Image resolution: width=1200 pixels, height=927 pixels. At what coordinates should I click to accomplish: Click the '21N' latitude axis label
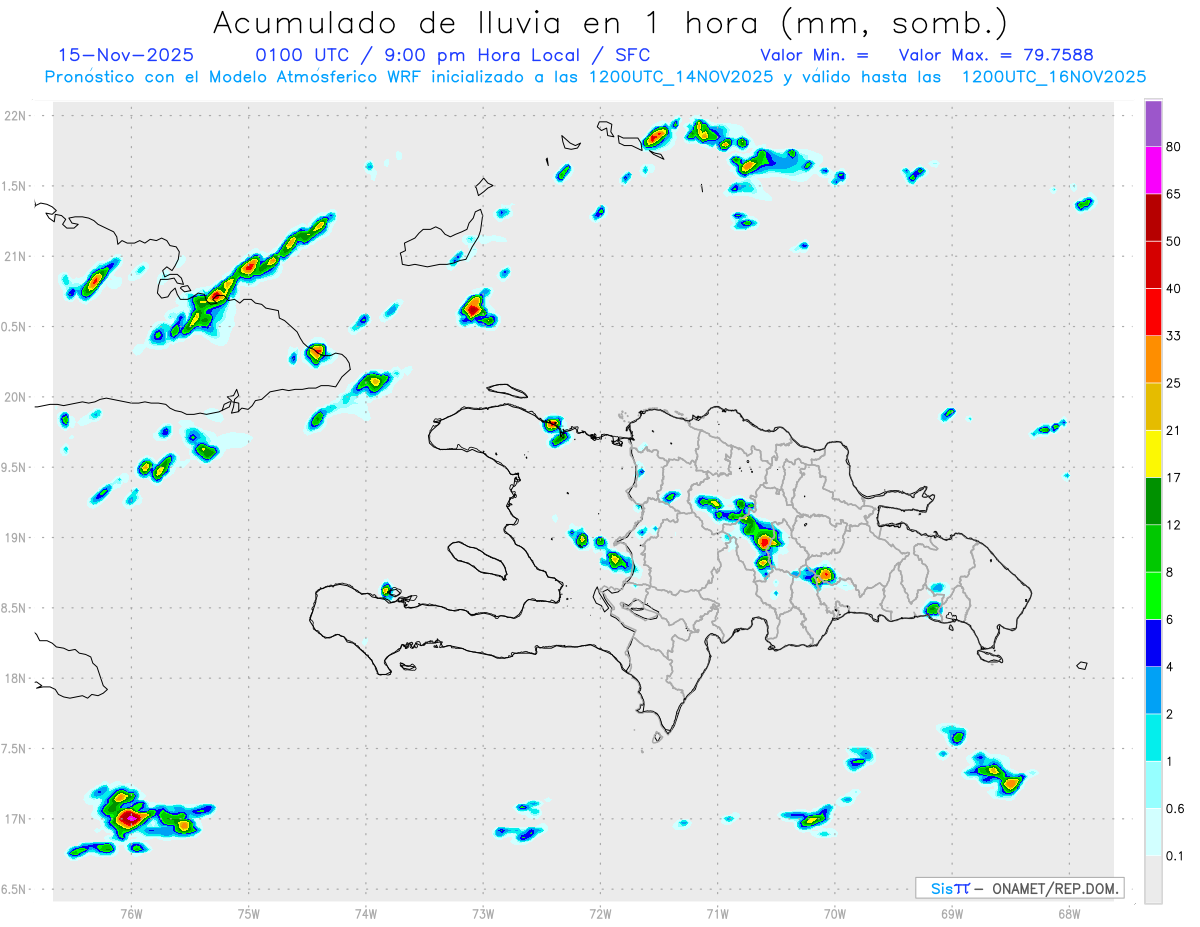click(15, 257)
